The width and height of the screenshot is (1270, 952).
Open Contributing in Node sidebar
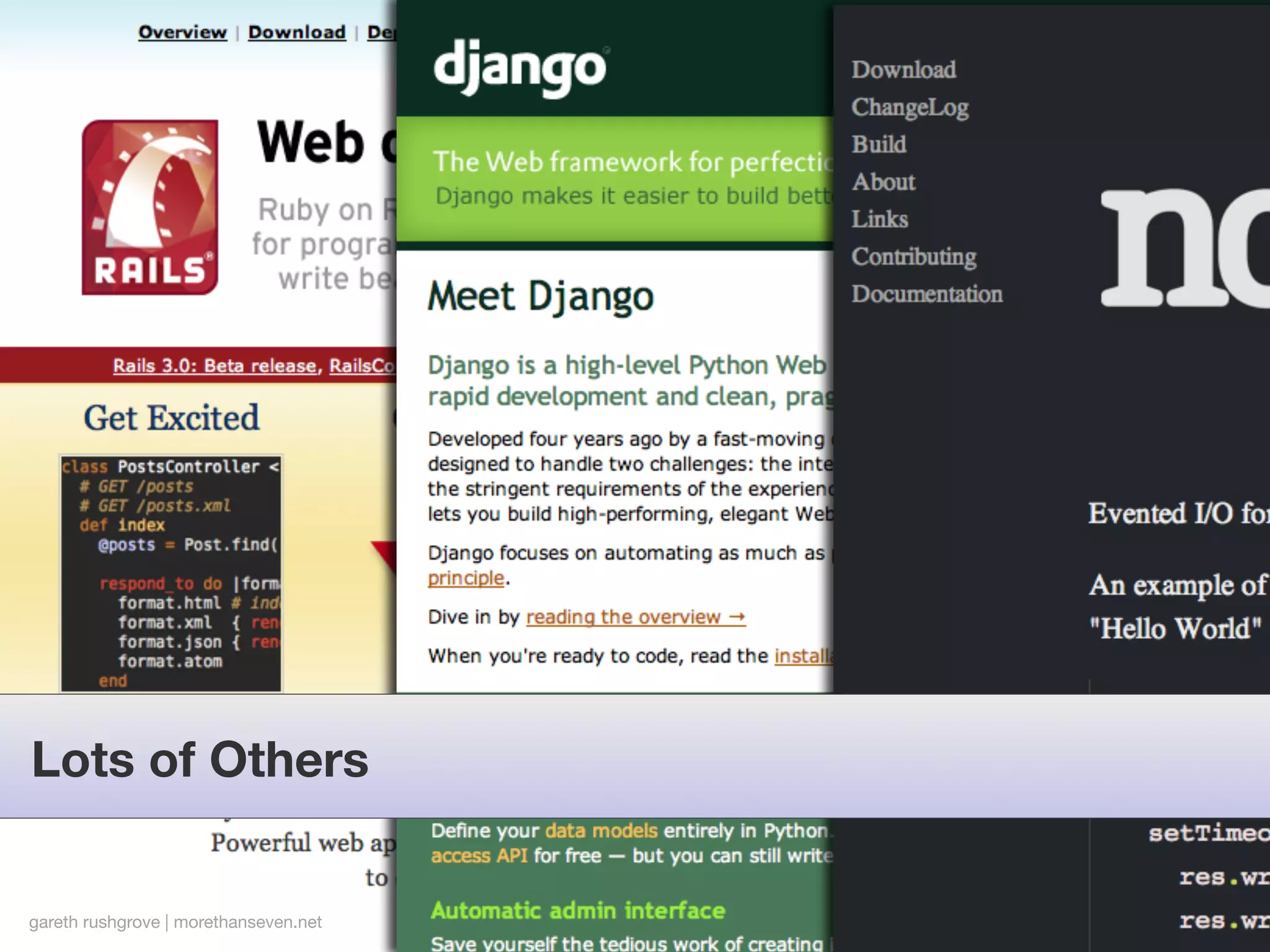click(x=913, y=257)
